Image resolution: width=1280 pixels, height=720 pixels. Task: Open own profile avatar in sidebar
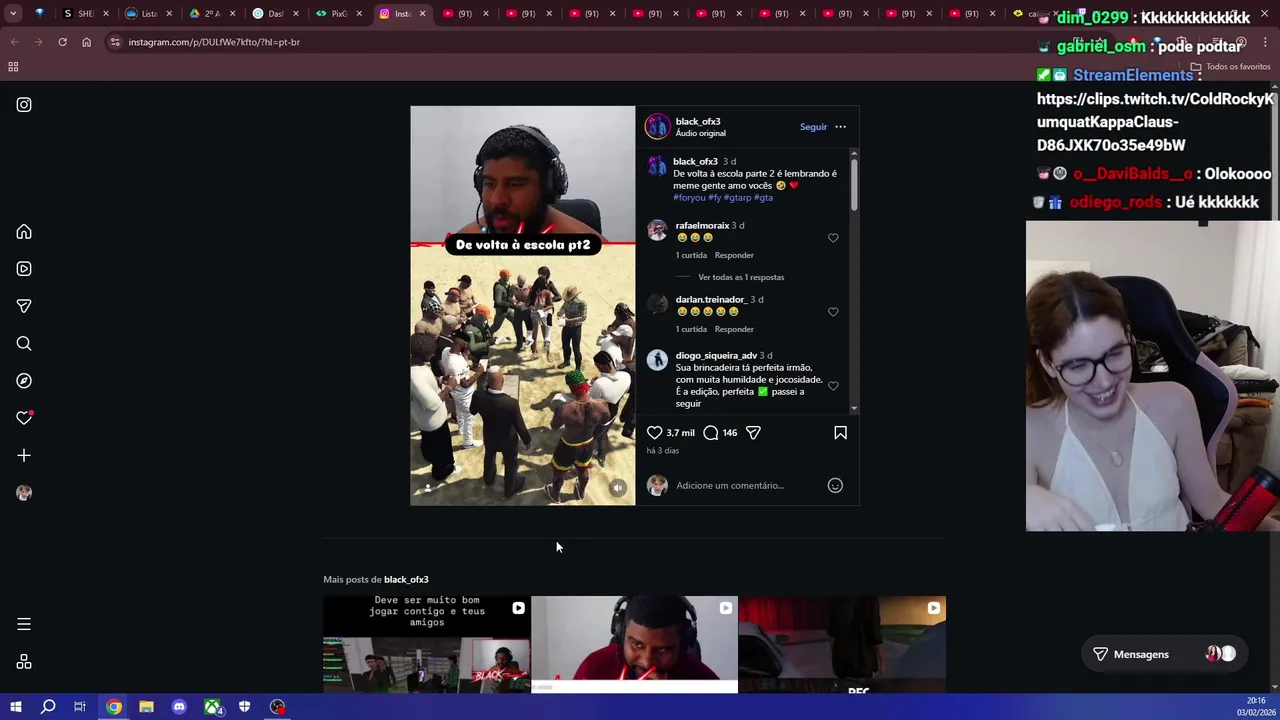pos(24,493)
